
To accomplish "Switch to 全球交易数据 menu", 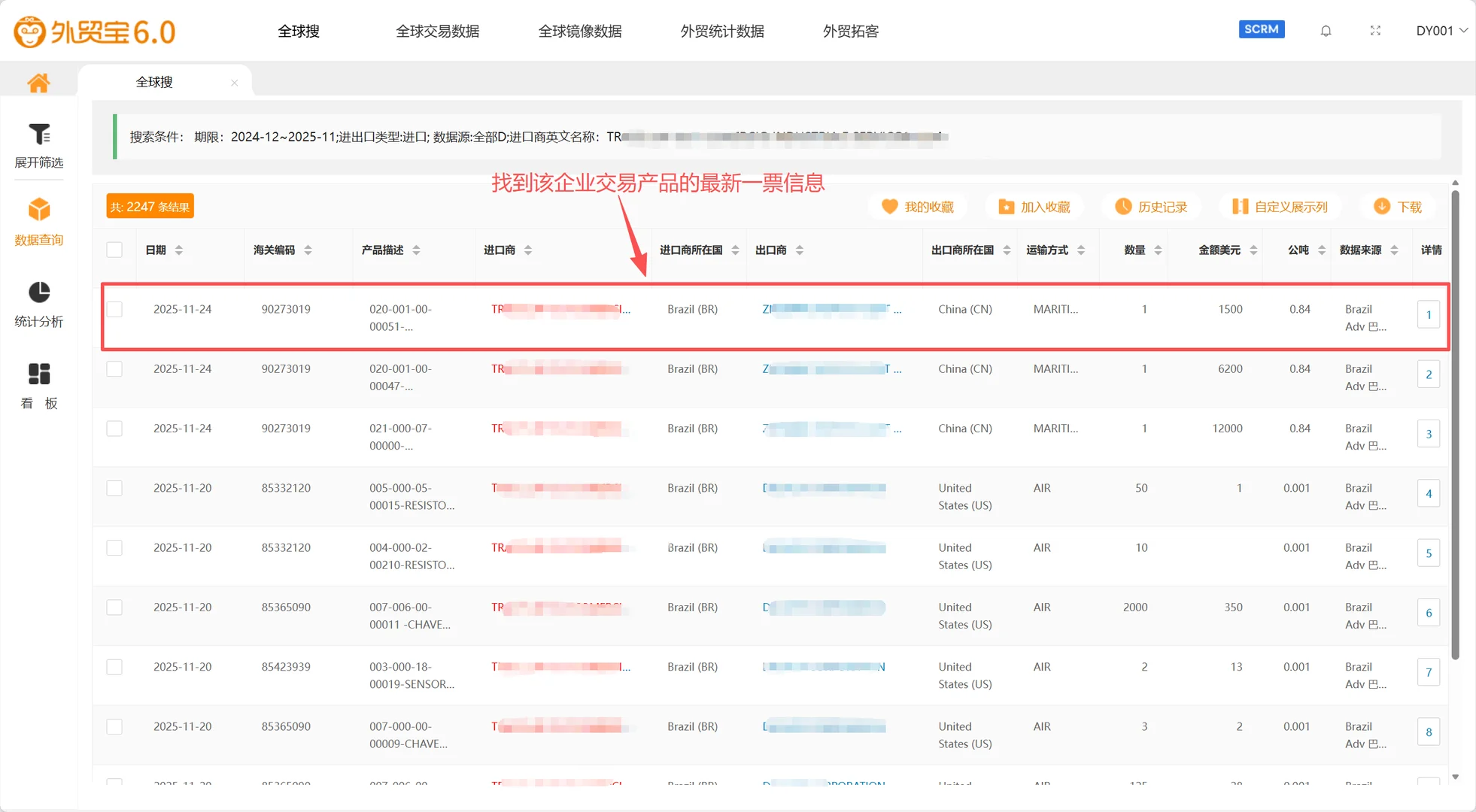I will (437, 31).
